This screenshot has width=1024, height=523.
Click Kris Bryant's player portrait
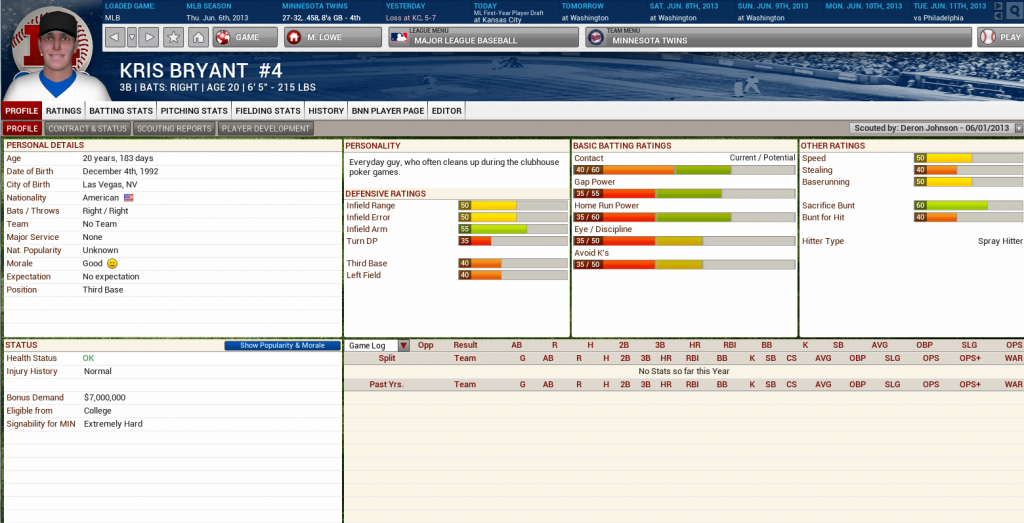pyautogui.click(x=49, y=50)
